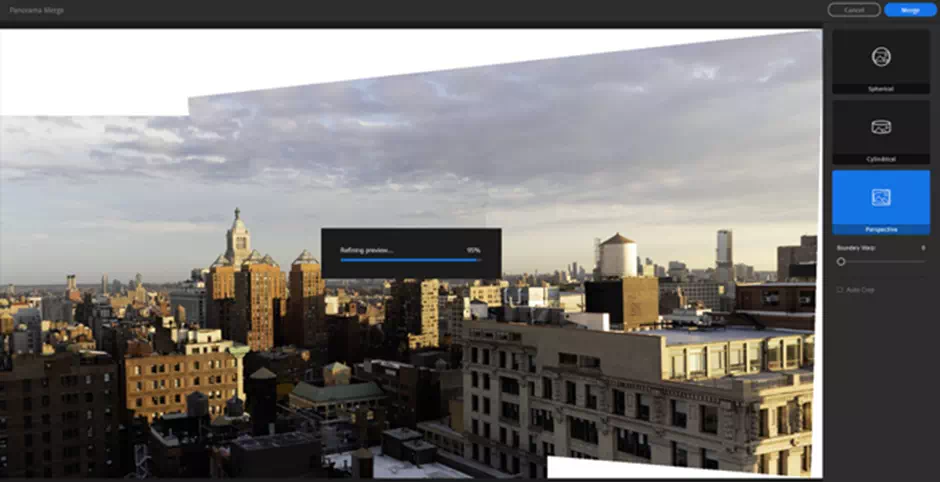Enable the Auto Crop checkbox
Screen dimensions: 940x482
coord(840,290)
